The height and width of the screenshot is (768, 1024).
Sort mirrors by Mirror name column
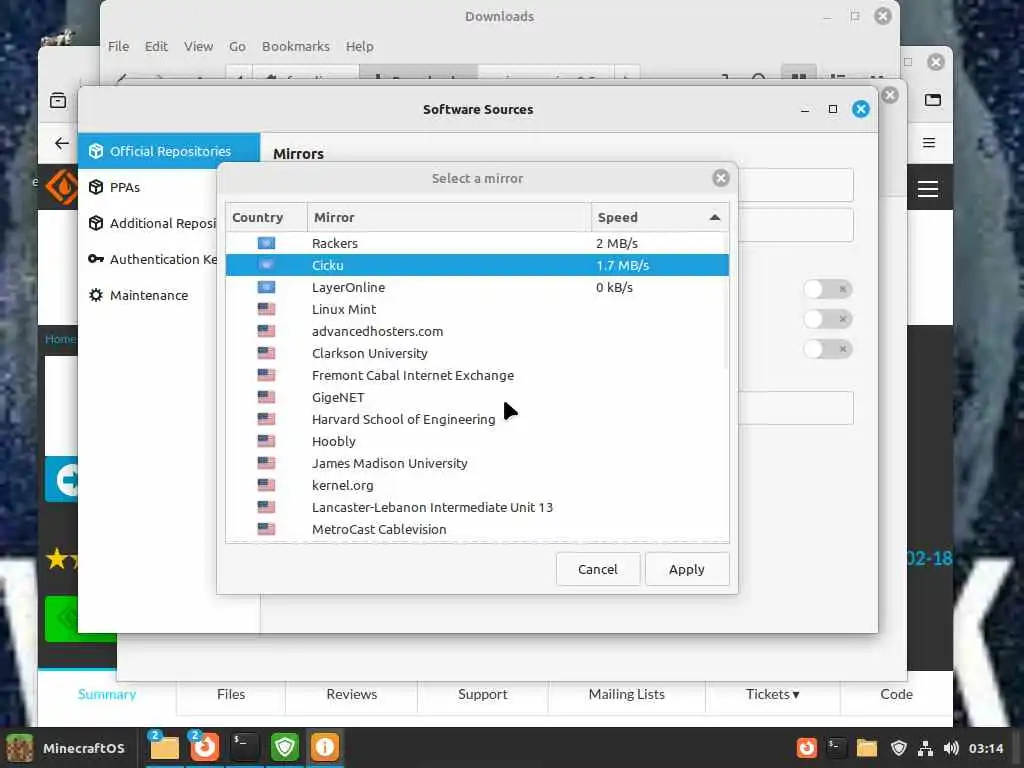[449, 217]
